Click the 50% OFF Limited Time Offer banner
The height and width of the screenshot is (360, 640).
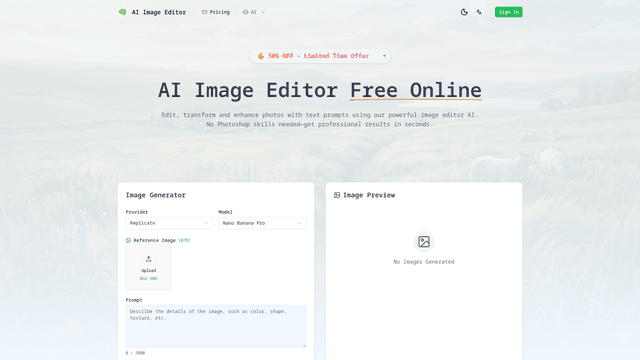(320, 56)
